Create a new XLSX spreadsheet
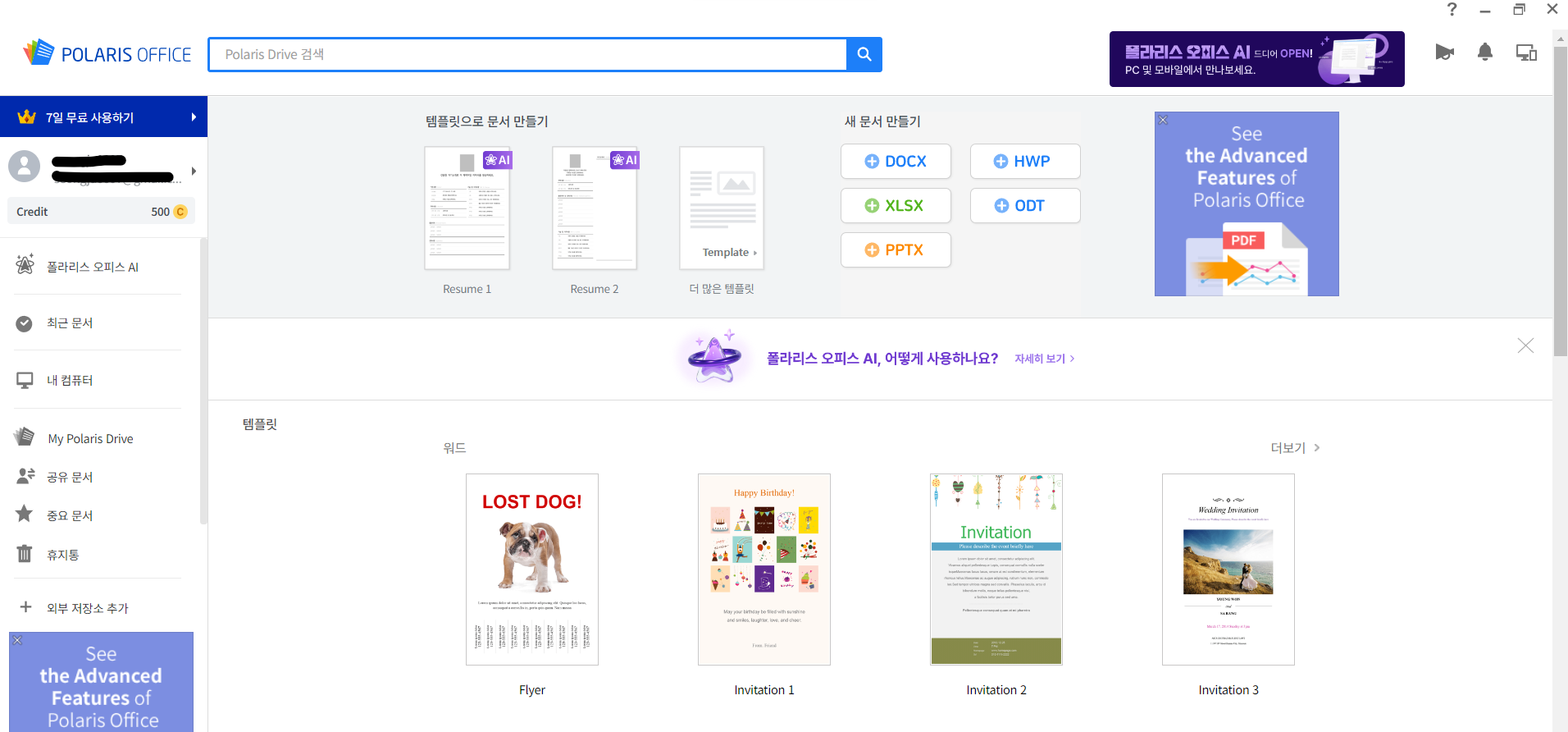1568x732 pixels. [896, 206]
